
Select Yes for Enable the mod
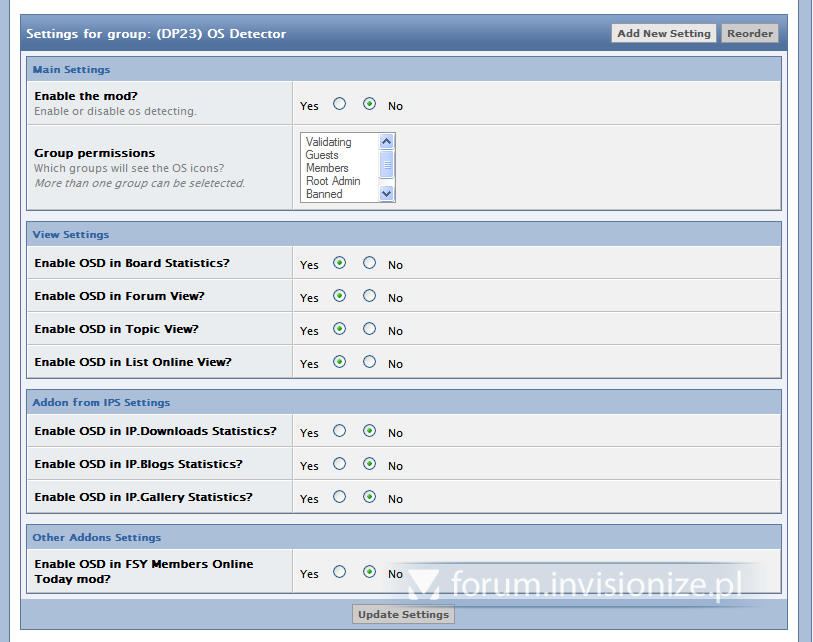point(340,104)
